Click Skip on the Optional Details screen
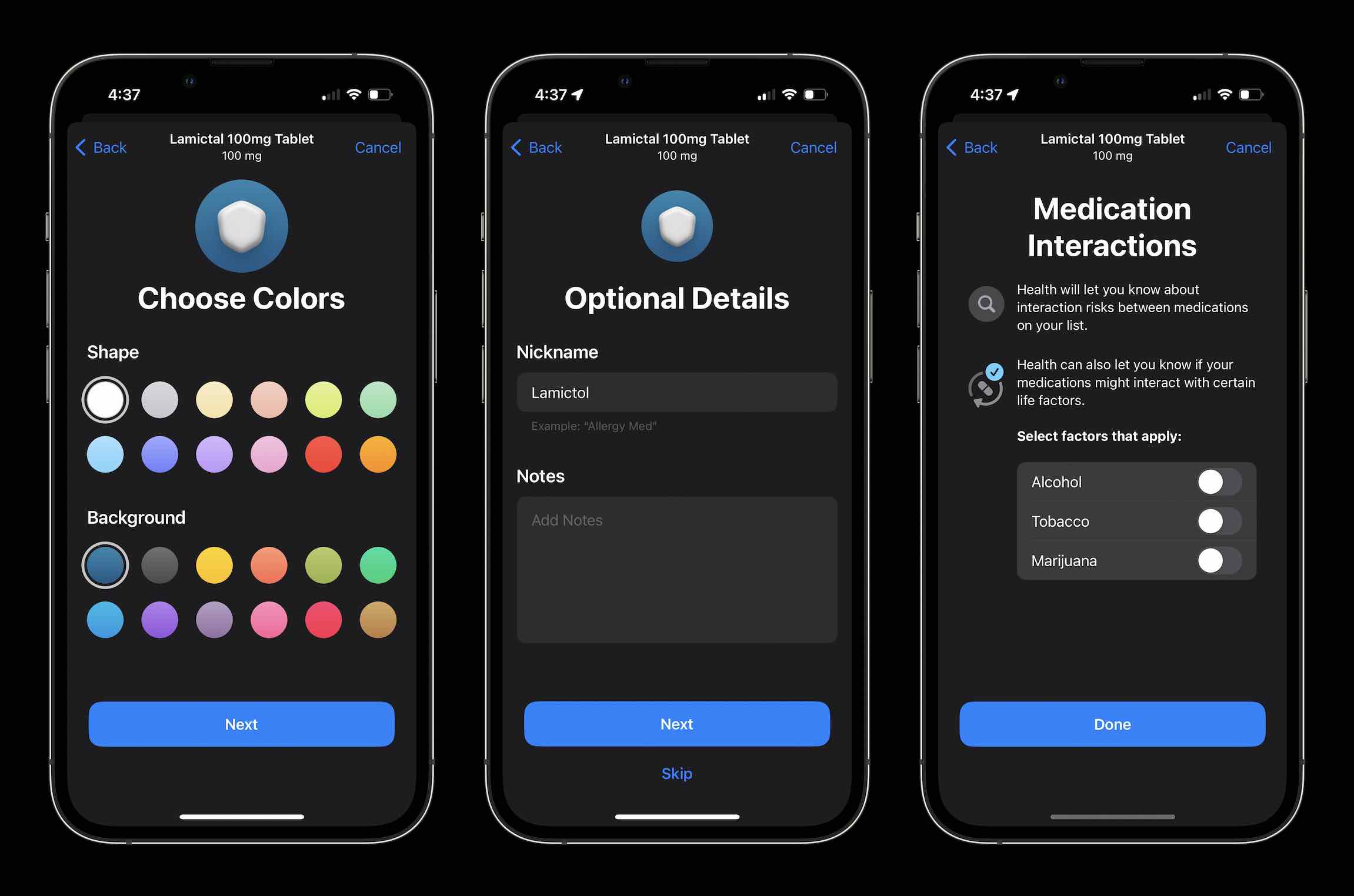Image resolution: width=1354 pixels, height=896 pixels. (676, 771)
